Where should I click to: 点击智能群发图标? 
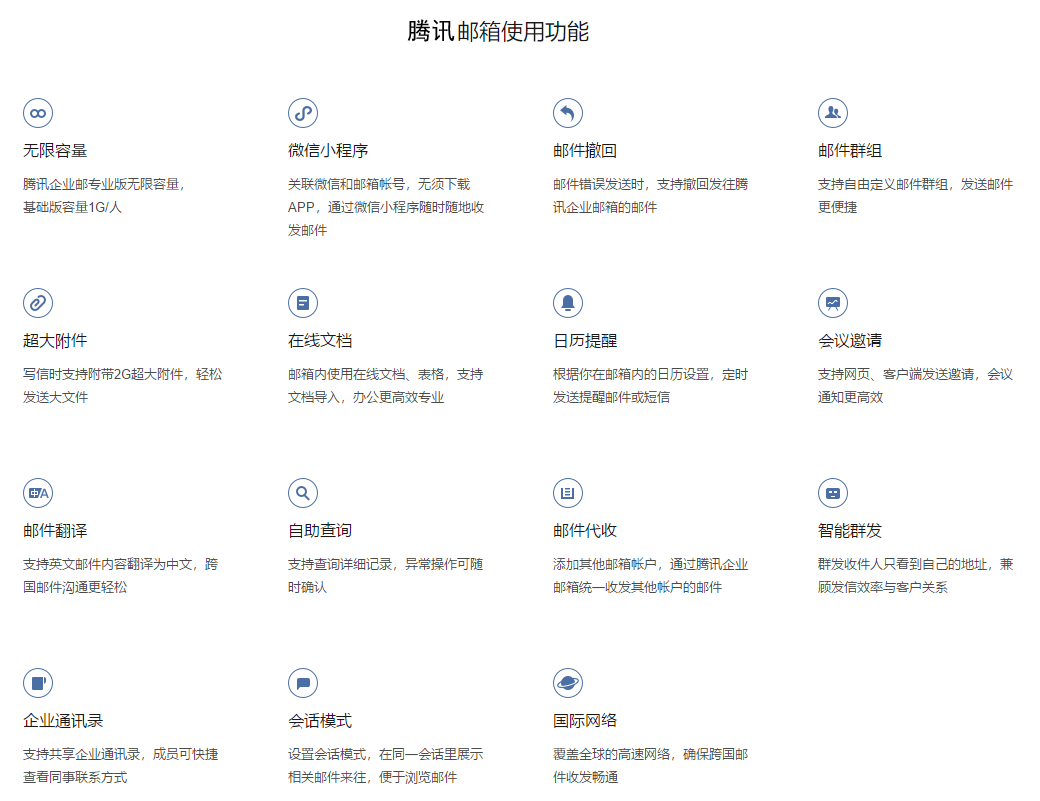(833, 493)
